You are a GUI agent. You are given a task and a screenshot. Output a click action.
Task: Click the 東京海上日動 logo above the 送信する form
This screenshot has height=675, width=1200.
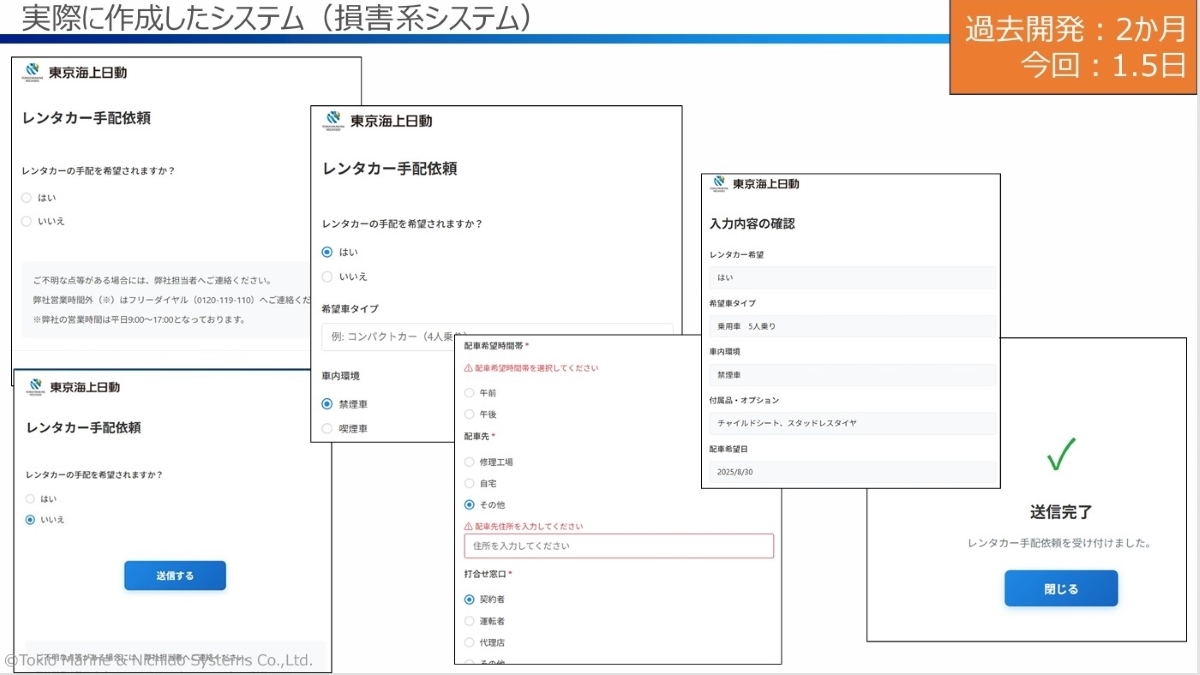74,386
